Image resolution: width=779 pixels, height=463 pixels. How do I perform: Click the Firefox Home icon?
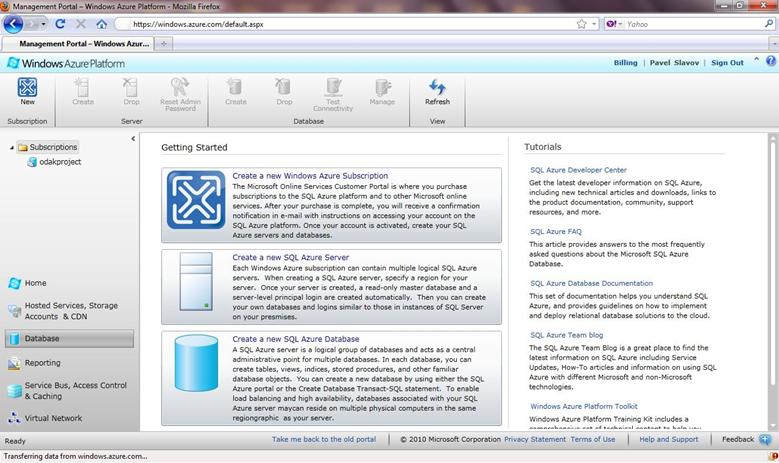pyautogui.click(x=101, y=24)
